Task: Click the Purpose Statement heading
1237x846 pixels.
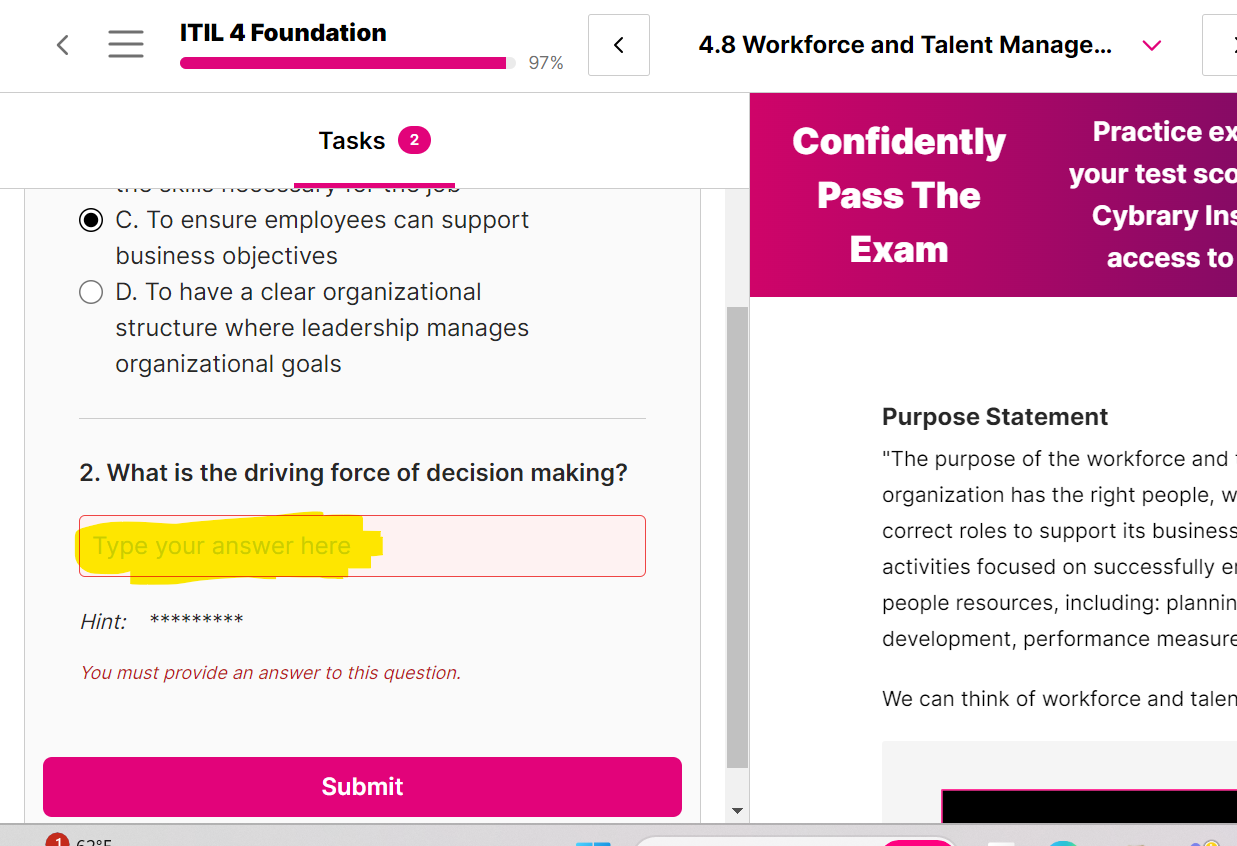Action: click(995, 417)
